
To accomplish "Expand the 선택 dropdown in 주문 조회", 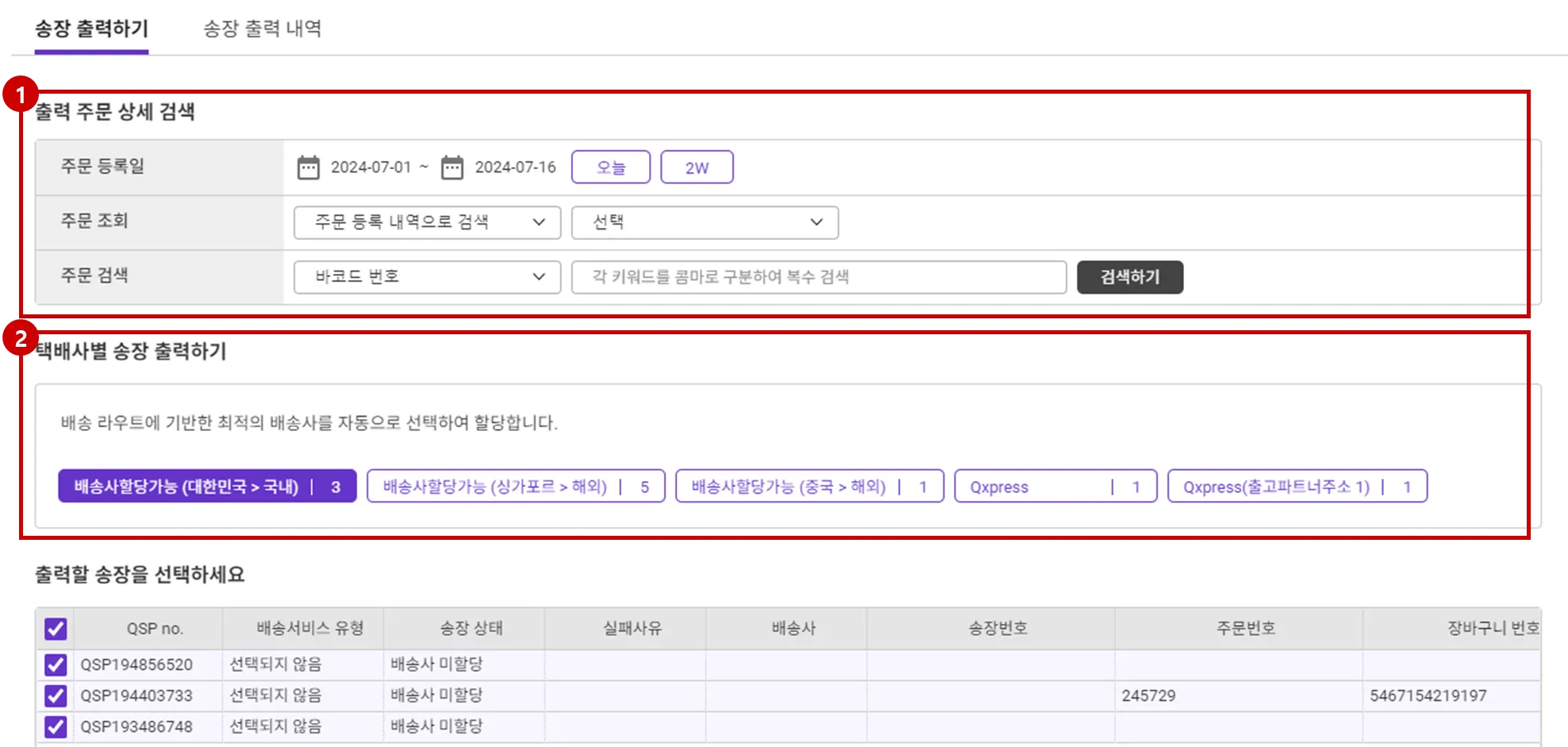I will pyautogui.click(x=705, y=222).
